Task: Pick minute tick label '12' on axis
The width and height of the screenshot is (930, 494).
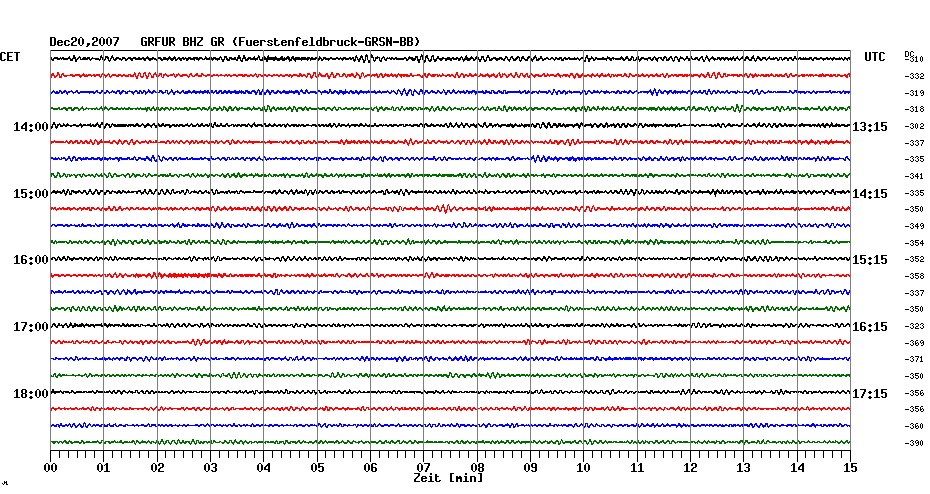Action: [690, 468]
